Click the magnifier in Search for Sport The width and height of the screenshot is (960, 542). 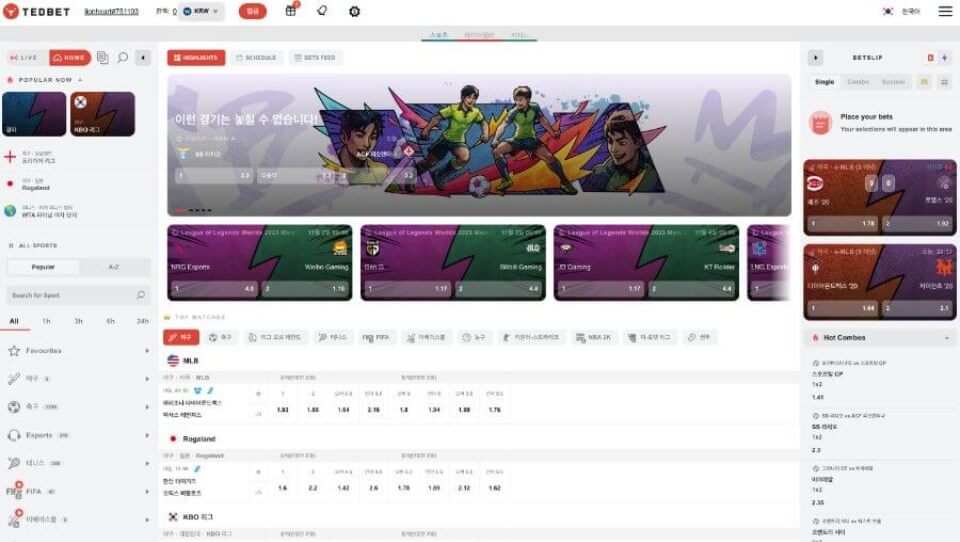tap(141, 295)
